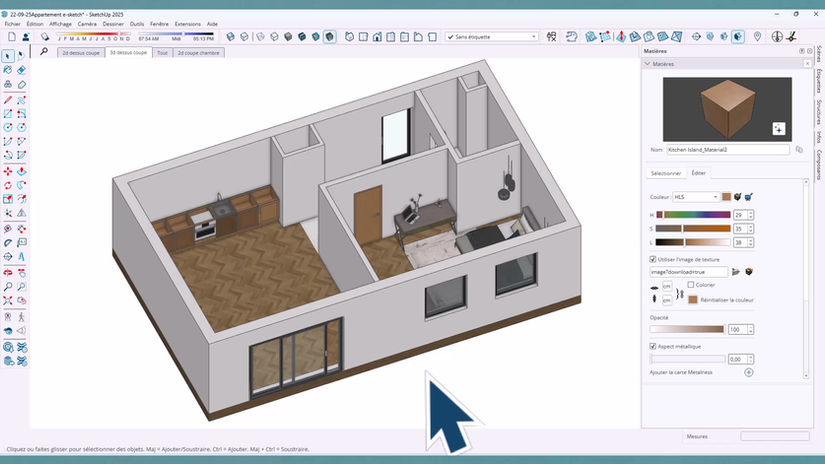Adjust the L lightness stepper
Image resolution: width=825 pixels, height=464 pixels.
pos(751,243)
